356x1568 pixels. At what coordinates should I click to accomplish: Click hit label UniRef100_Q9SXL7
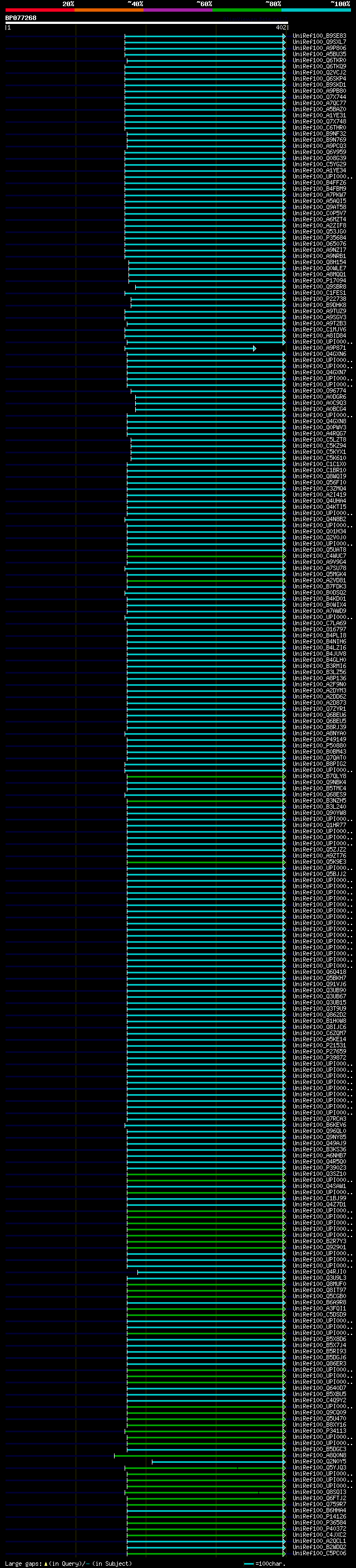click(x=319, y=42)
